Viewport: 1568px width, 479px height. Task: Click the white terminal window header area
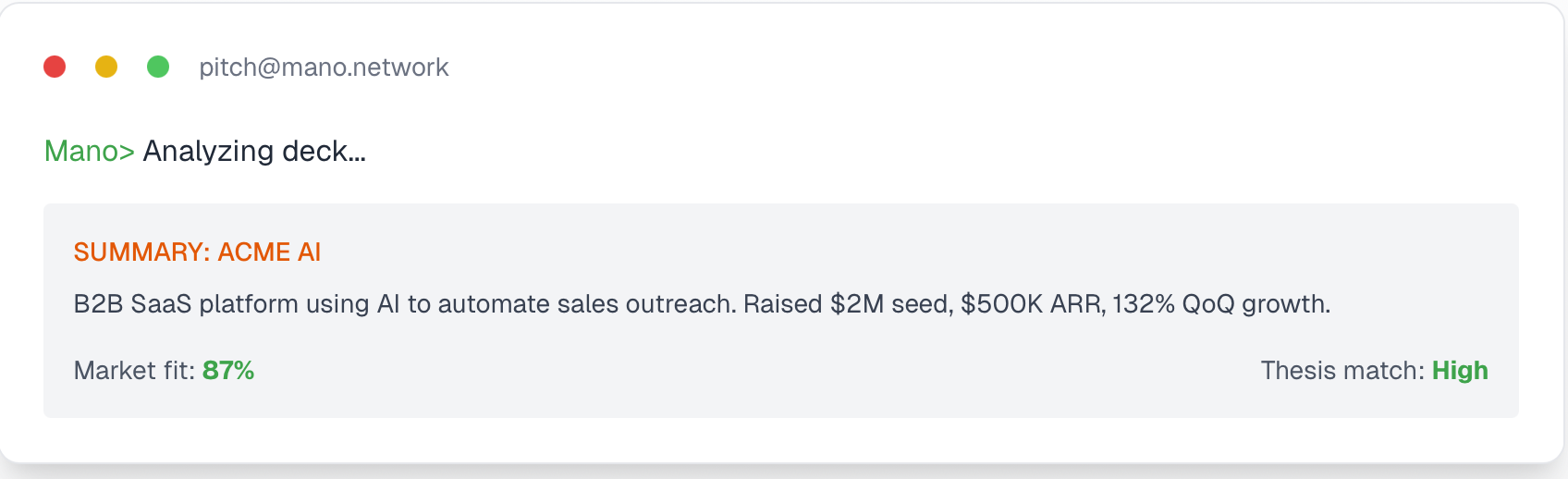coord(781,67)
